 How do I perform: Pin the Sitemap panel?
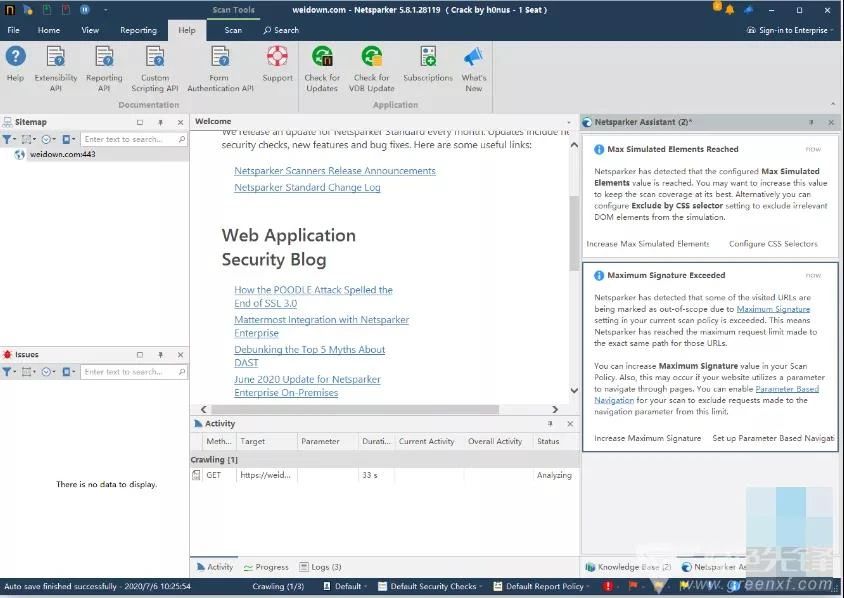click(161, 122)
